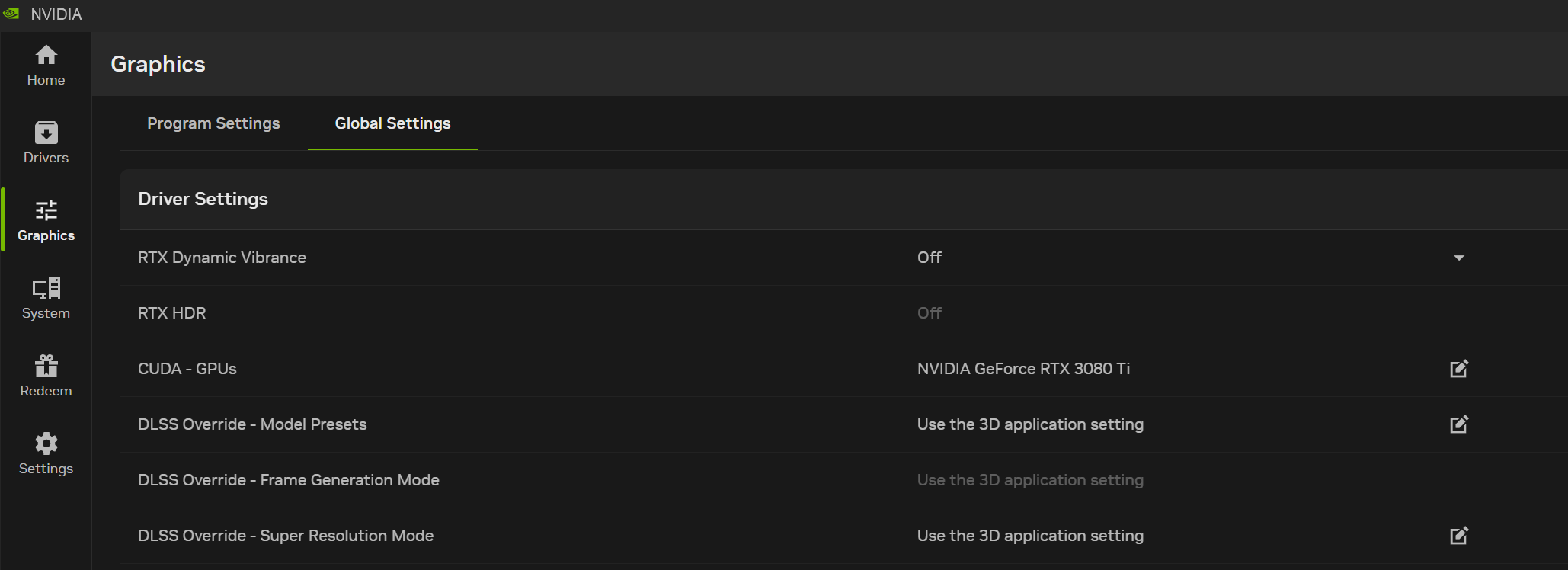Click edit icon for CUDA - GPUs
Image resolution: width=1568 pixels, height=570 pixels.
(1458, 369)
